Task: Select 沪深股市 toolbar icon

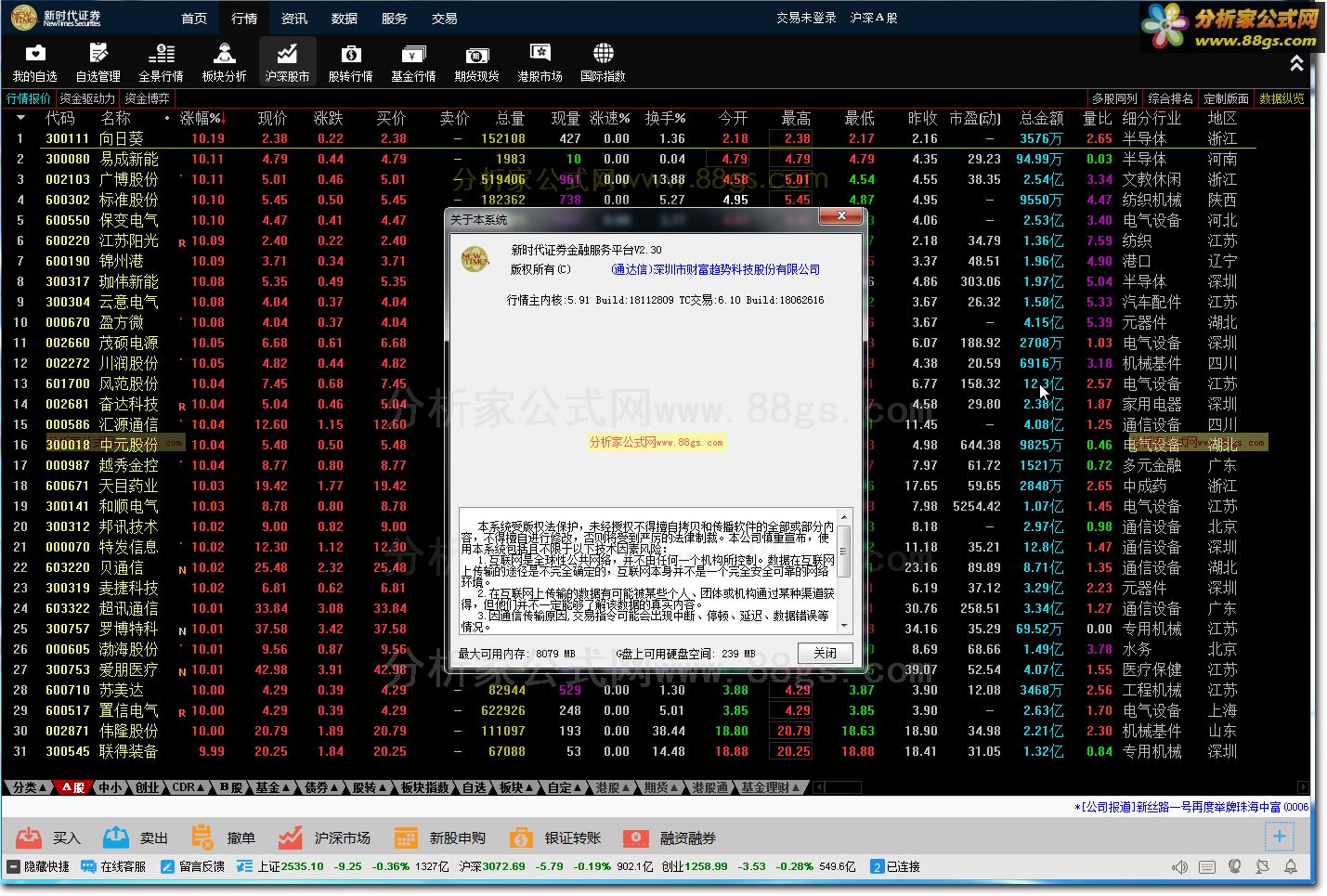Action: pos(287,62)
